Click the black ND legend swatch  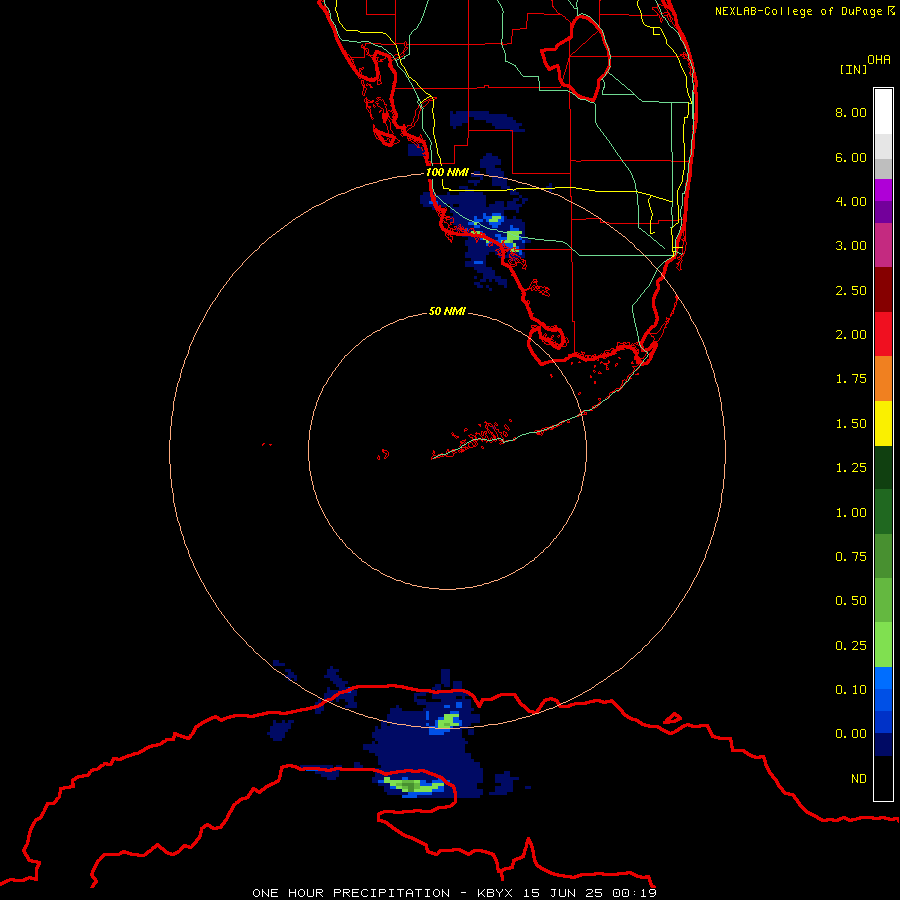pos(883,778)
